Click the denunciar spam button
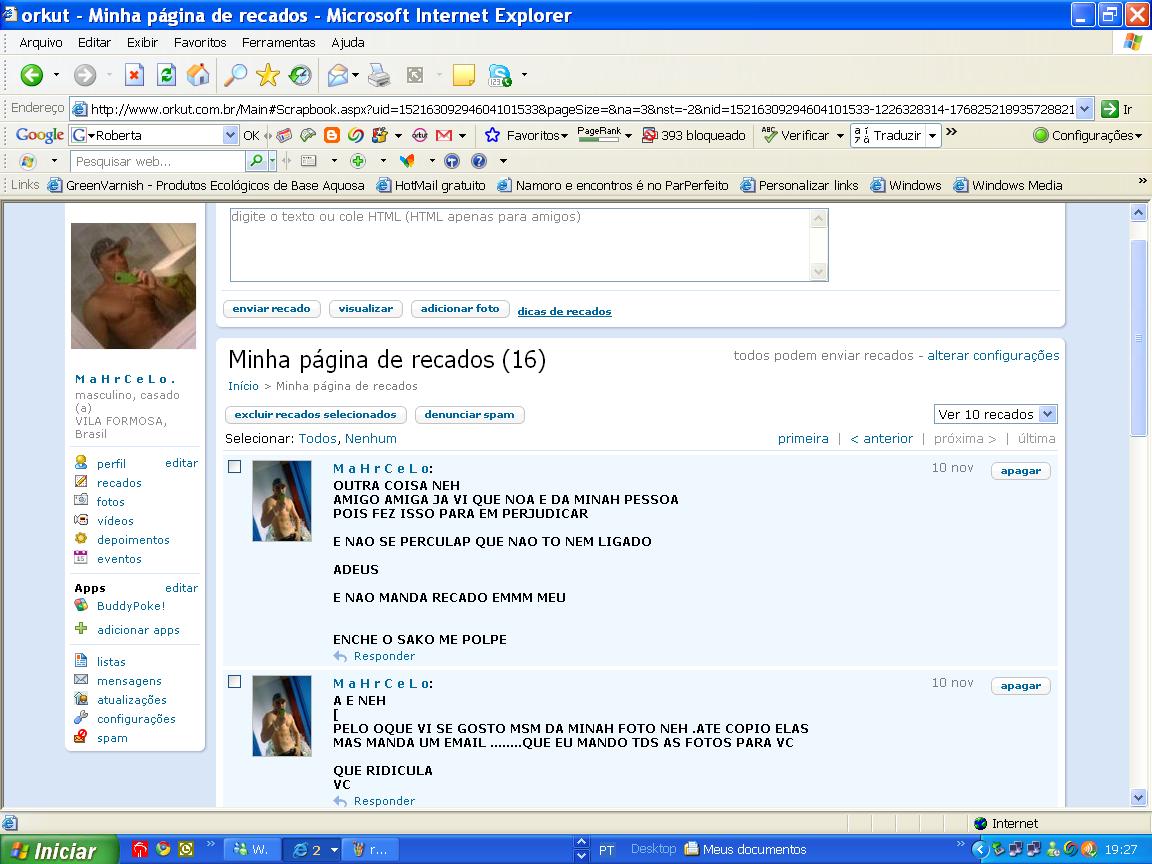 click(x=469, y=414)
